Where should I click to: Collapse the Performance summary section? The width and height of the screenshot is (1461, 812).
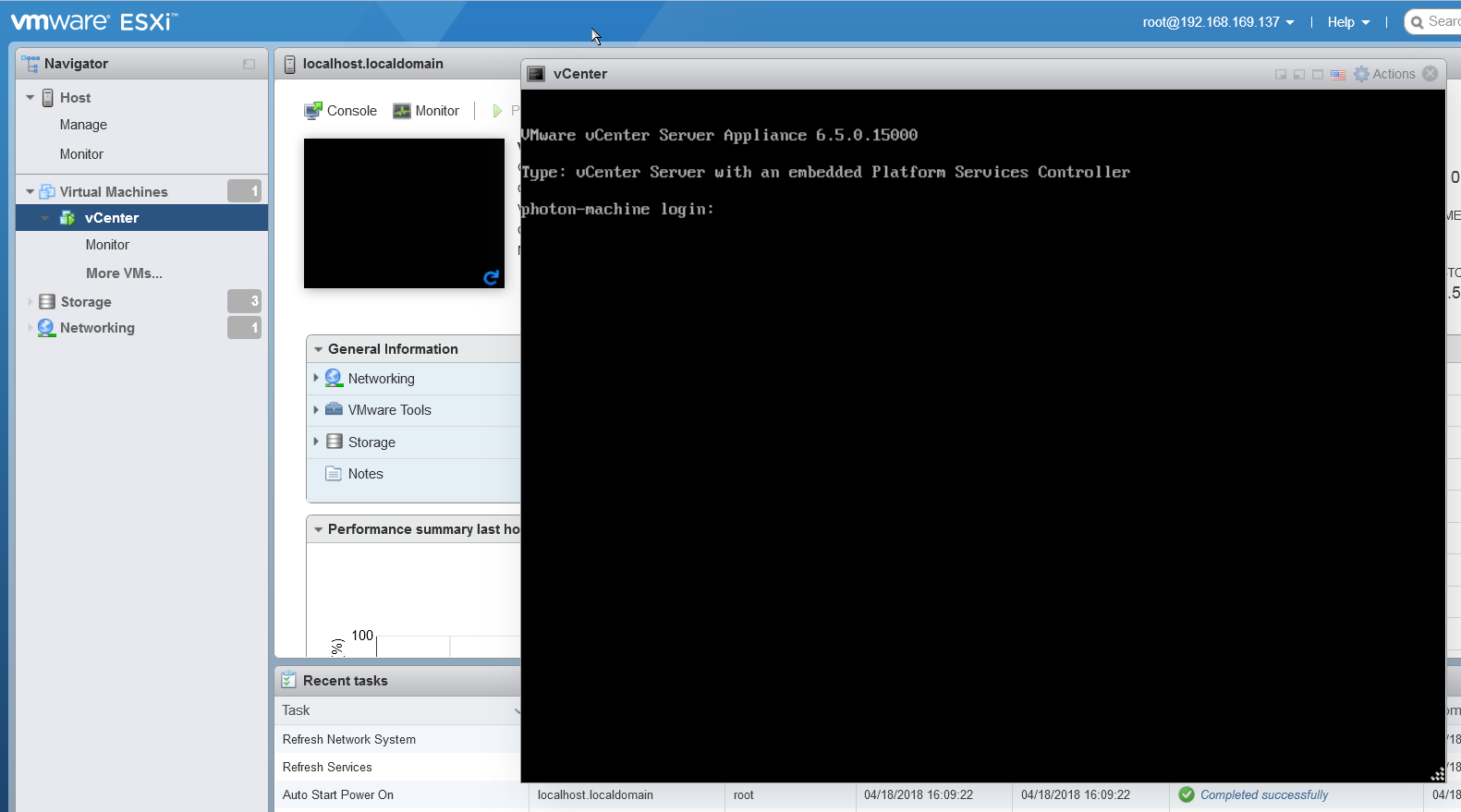[318, 529]
